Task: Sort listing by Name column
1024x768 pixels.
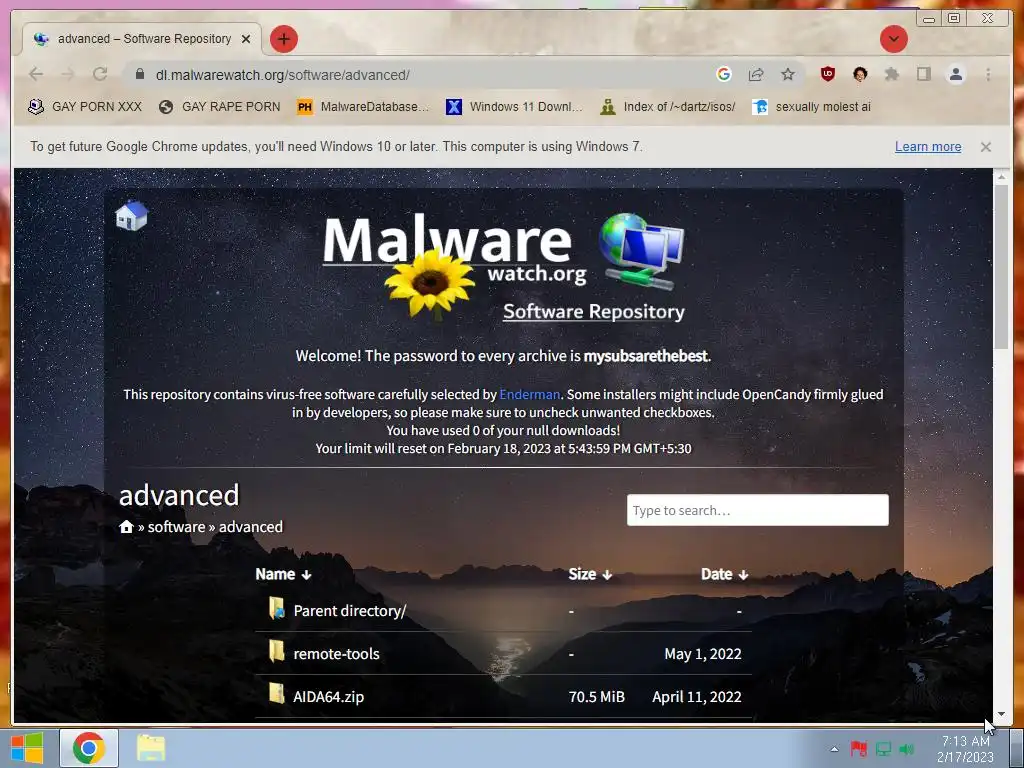Action: (283, 574)
